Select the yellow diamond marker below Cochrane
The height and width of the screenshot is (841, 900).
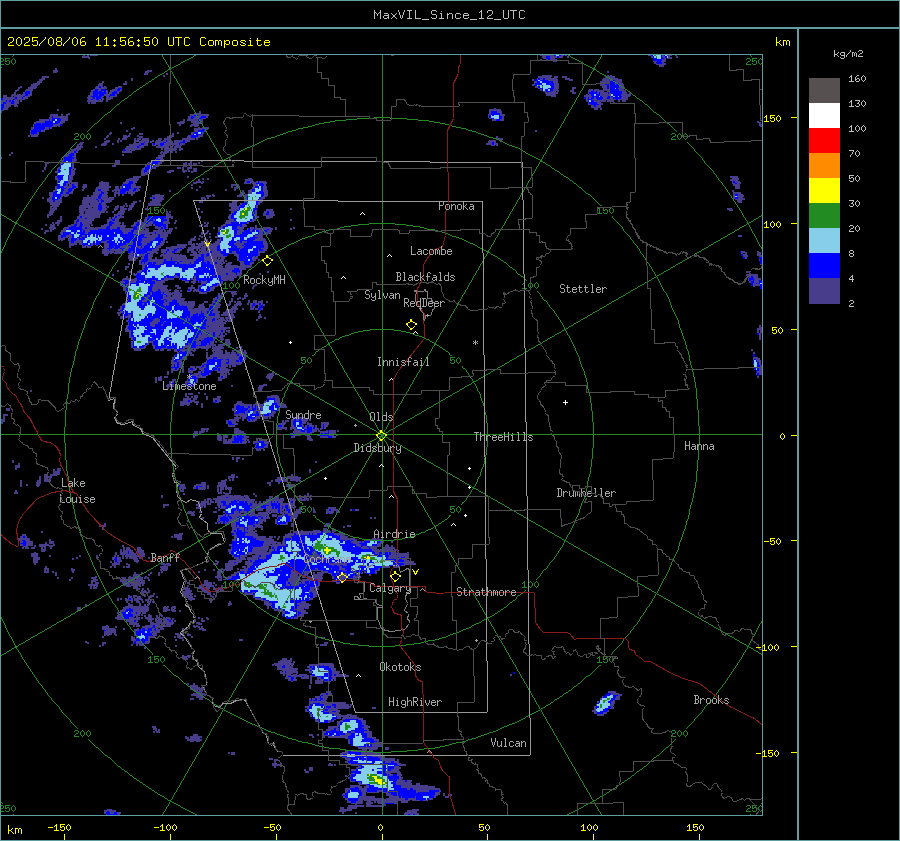[x=342, y=577]
